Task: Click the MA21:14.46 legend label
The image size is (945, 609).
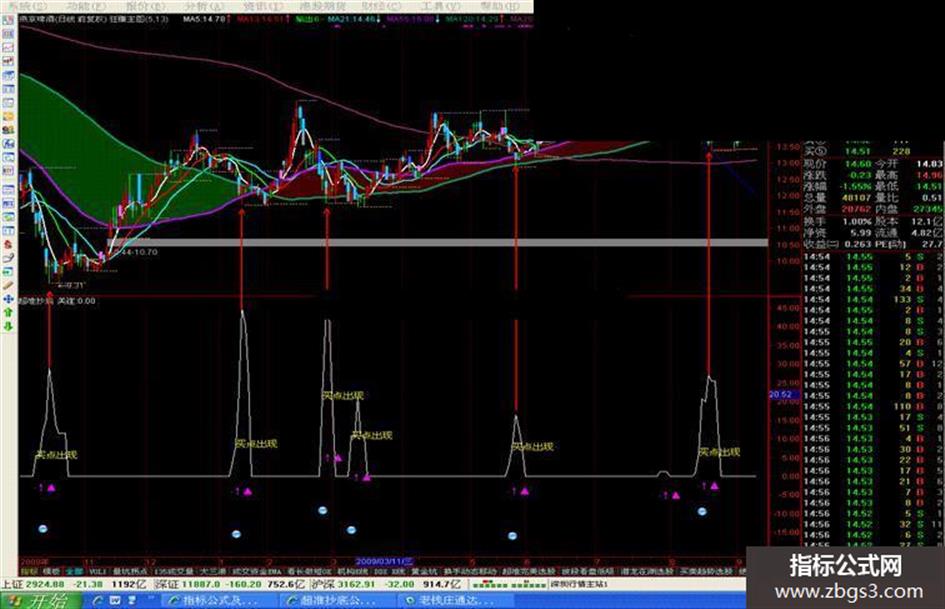Action: 353,19
